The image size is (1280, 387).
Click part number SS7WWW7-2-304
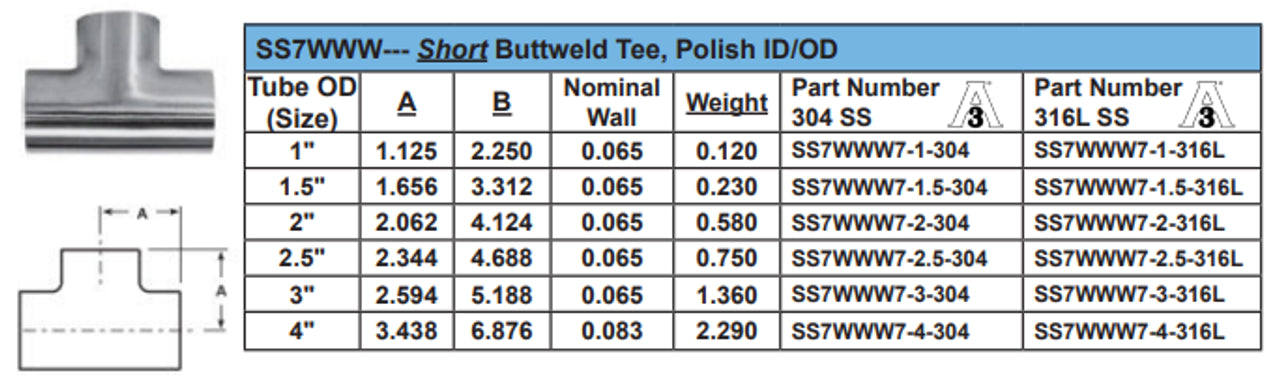pyautogui.click(x=880, y=223)
